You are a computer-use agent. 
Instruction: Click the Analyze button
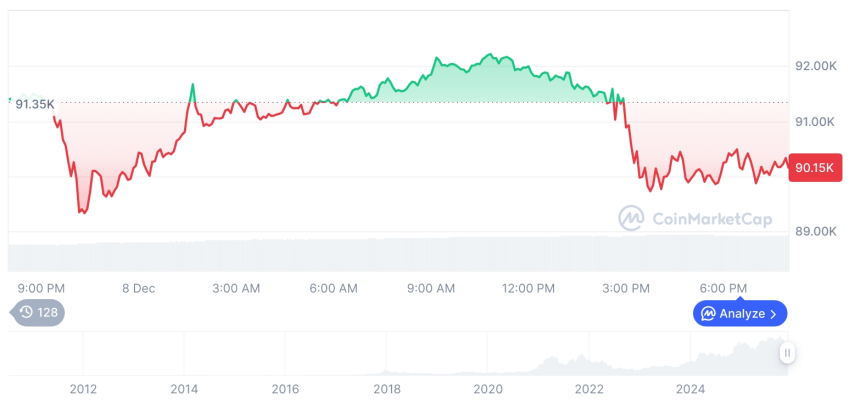click(740, 313)
